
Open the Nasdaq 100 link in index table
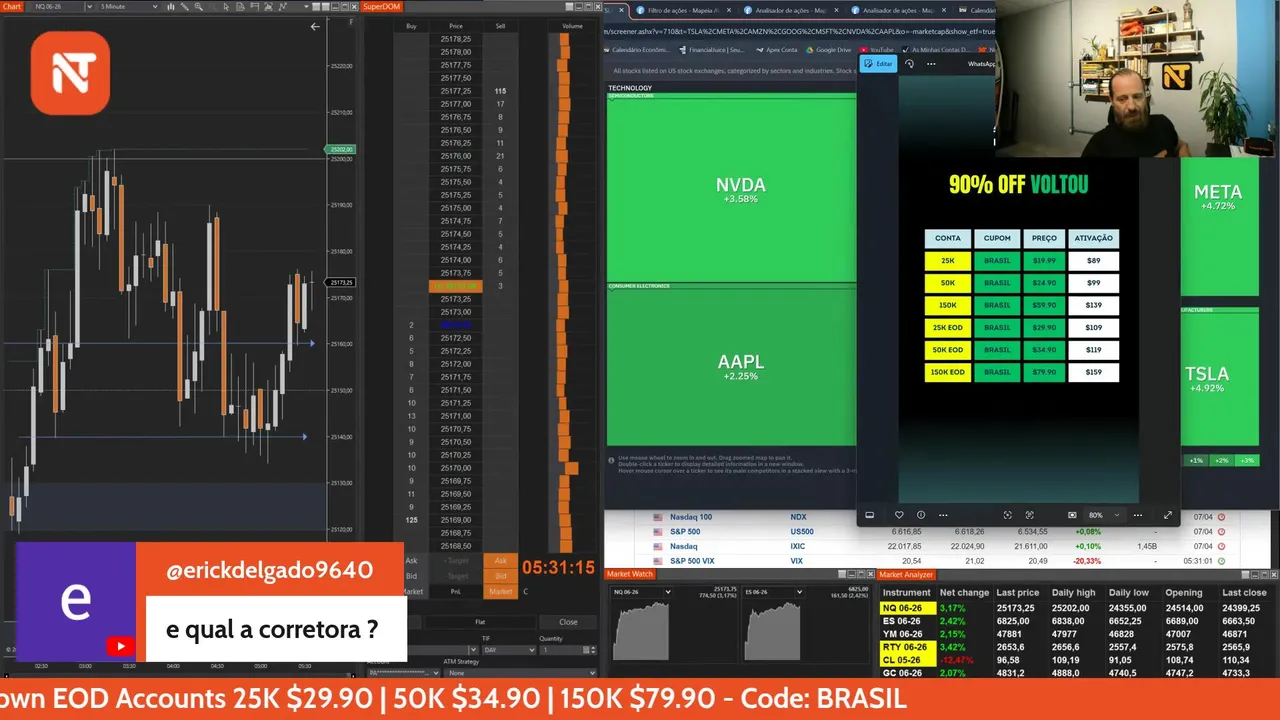[x=691, y=517]
